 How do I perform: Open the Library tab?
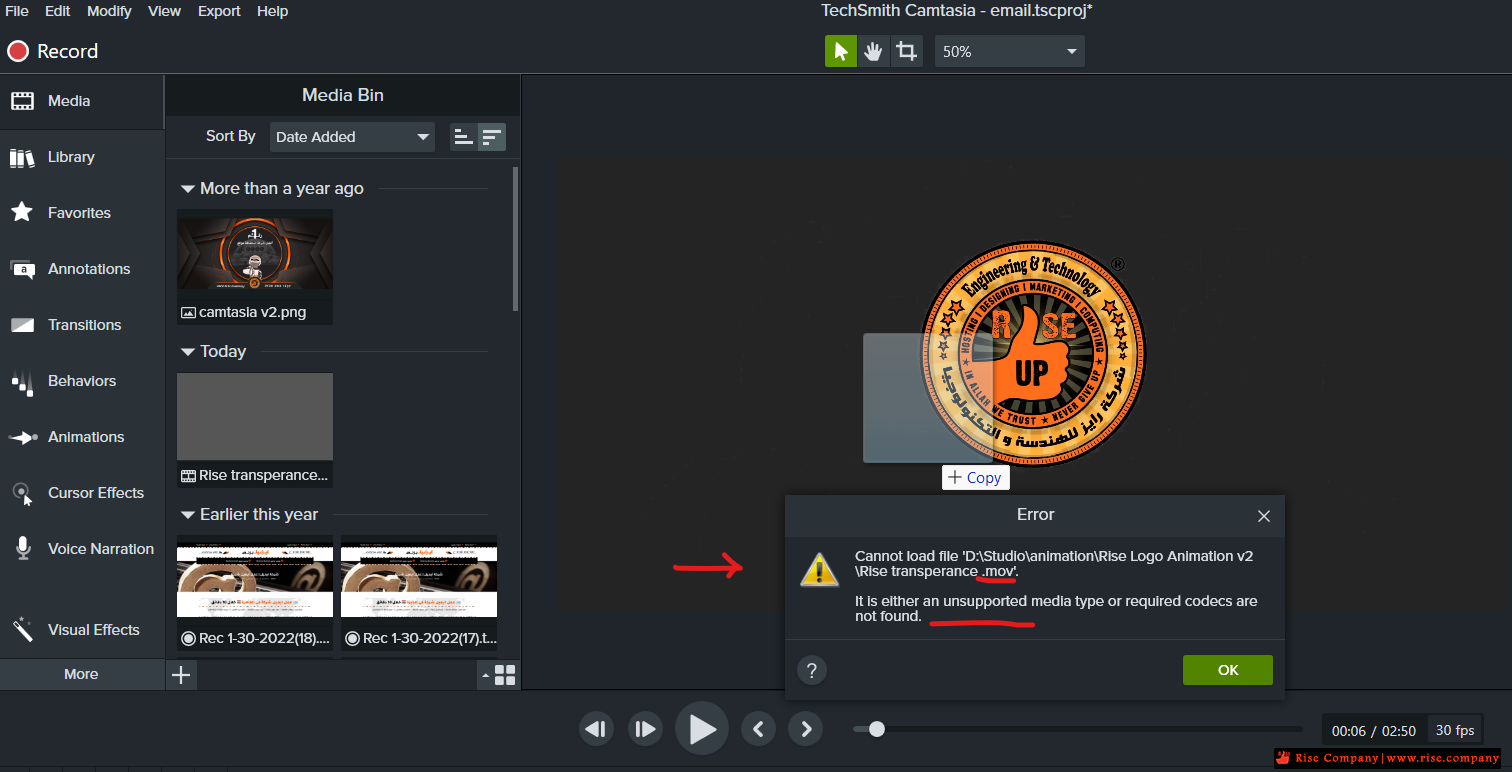[82, 157]
